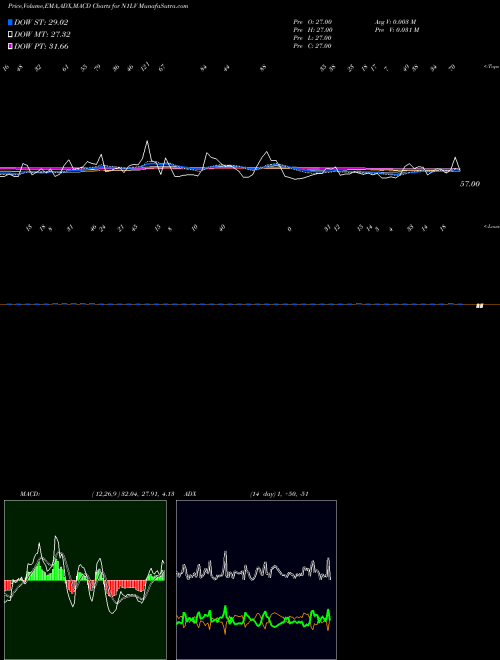500x660 pixels.
Task: Click the Avg V: 0.003 M value
Action: (396, 22)
